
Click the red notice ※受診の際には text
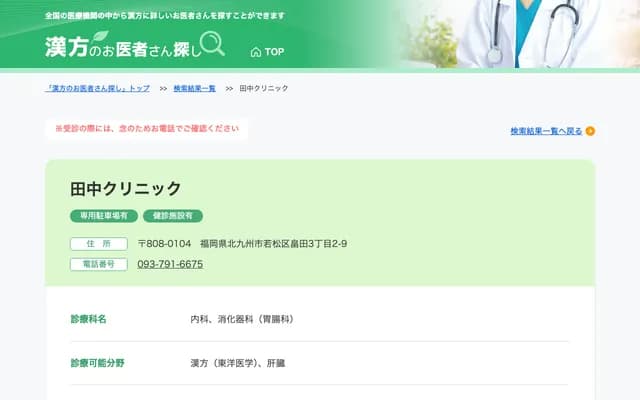(147, 129)
